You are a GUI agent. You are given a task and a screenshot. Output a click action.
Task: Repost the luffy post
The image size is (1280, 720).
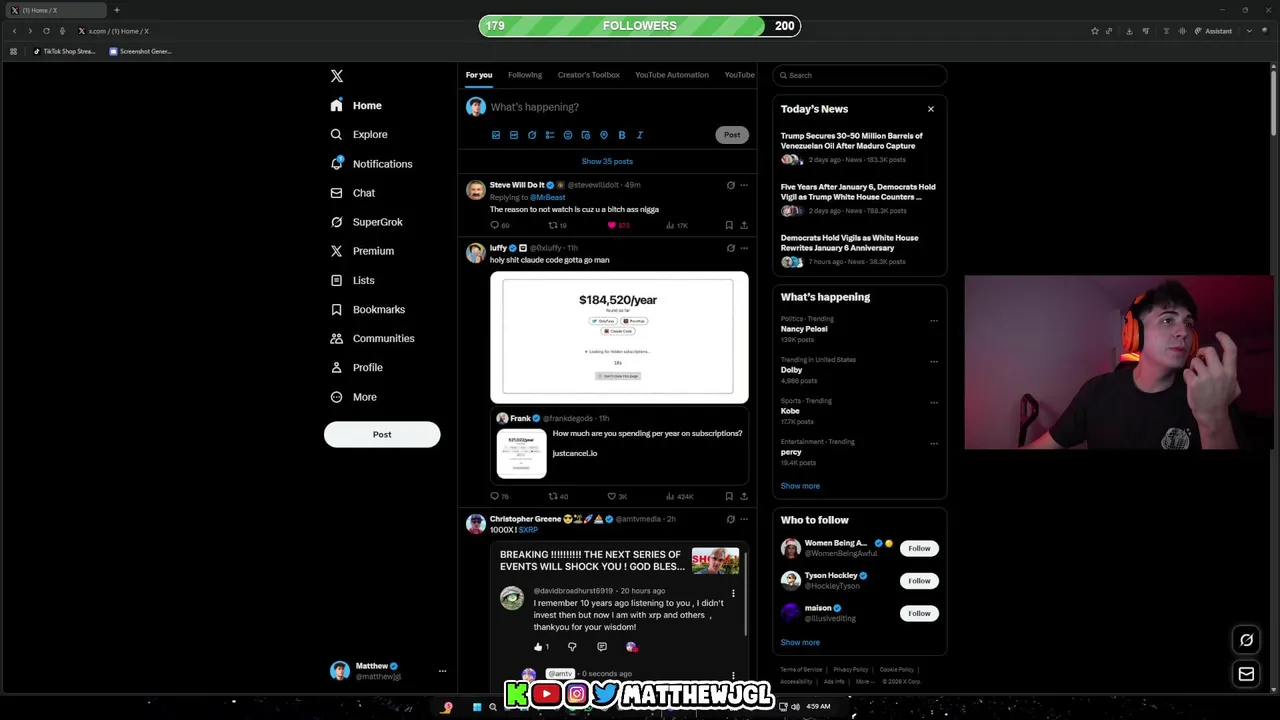(x=558, y=497)
